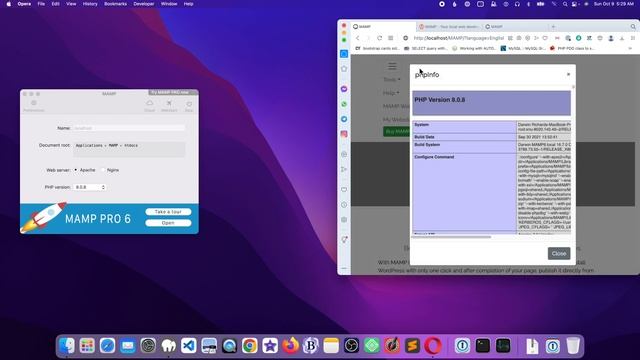Viewport: 640px width, 360px height.
Task: Expand the Tools dropdown on MAMP page
Action: [x=391, y=80]
